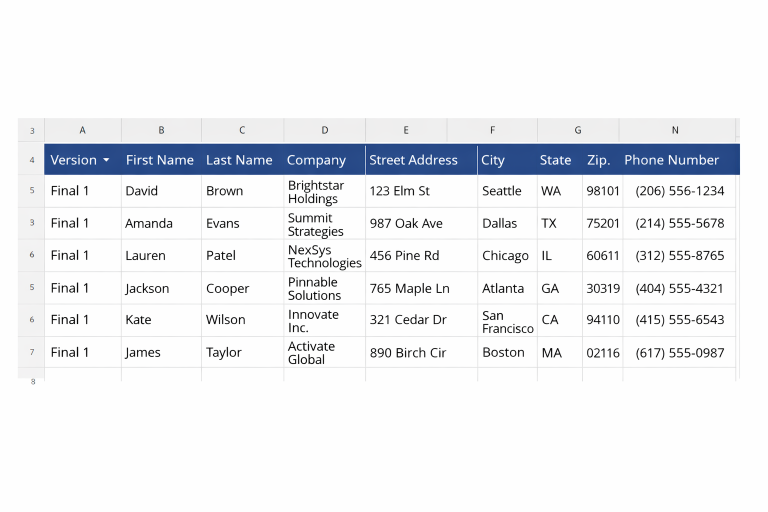The height and width of the screenshot is (512, 768).
Task: Select the Wilson last name cell
Action: pos(242,320)
